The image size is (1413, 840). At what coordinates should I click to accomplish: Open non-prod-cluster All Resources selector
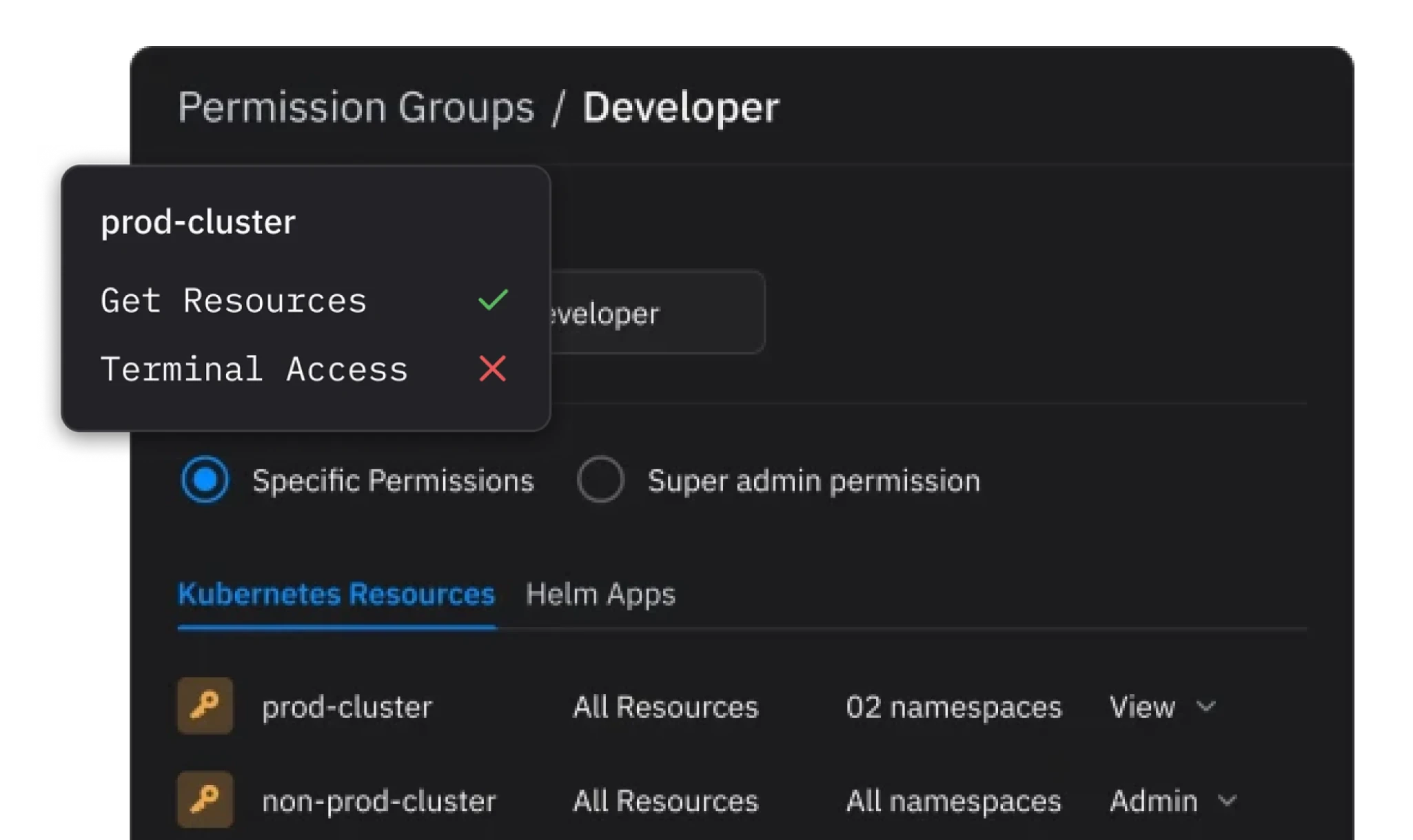[665, 801]
